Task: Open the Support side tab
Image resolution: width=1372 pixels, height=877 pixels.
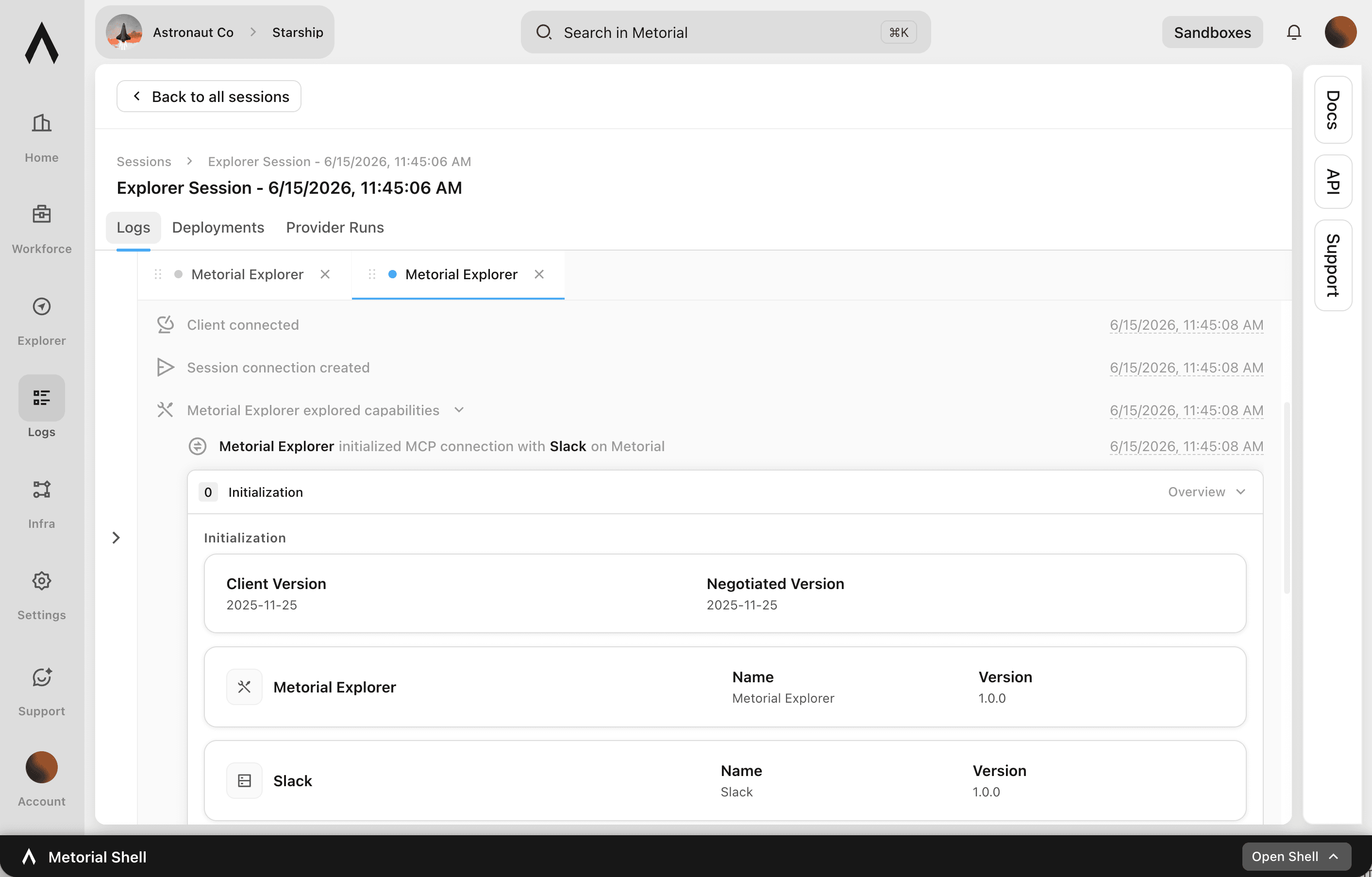Action: 1333,265
